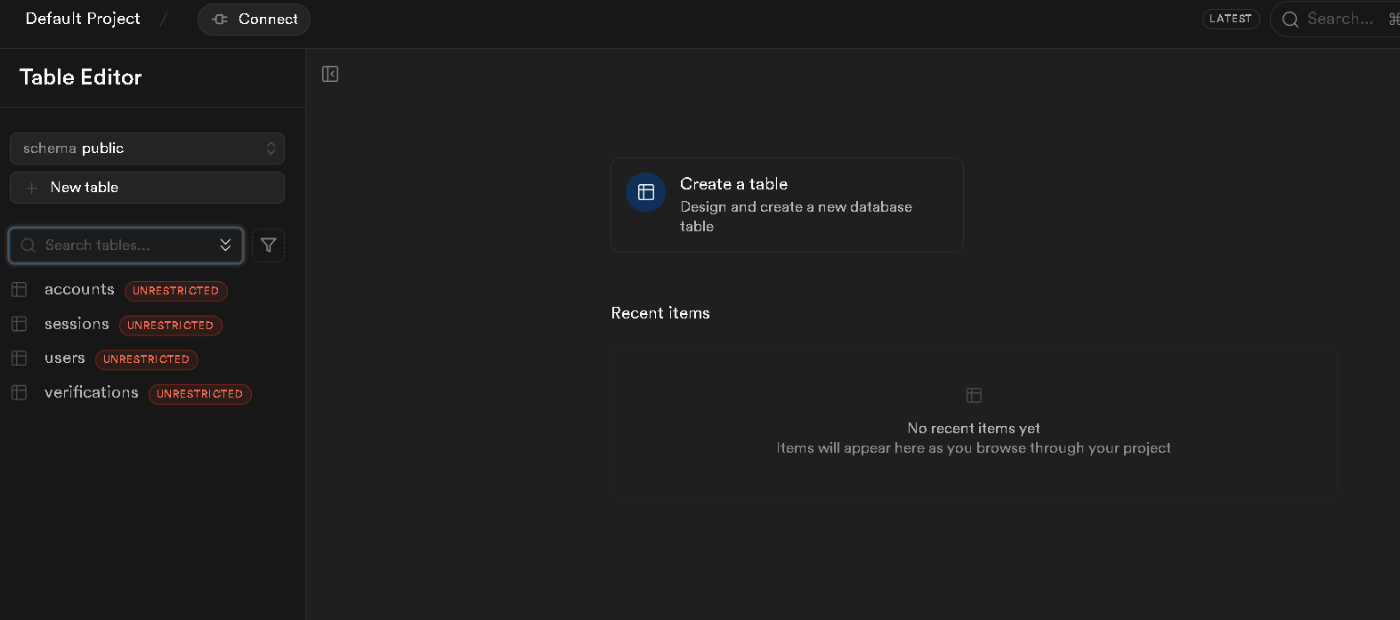Click the UNRESTRICTED badge on verifications

(200, 394)
